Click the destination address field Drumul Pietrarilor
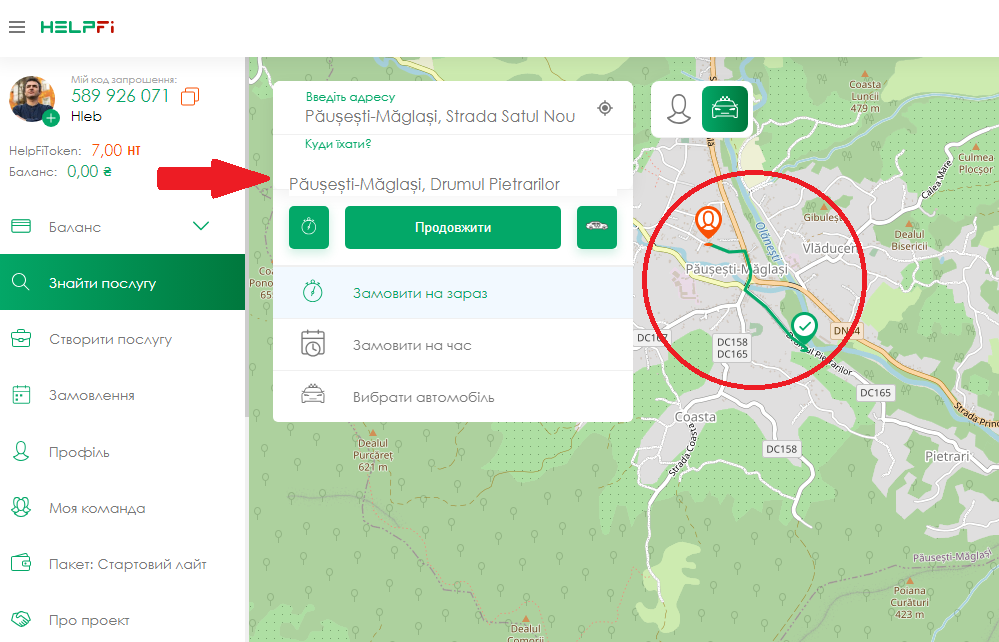Image resolution: width=999 pixels, height=642 pixels. (x=424, y=184)
